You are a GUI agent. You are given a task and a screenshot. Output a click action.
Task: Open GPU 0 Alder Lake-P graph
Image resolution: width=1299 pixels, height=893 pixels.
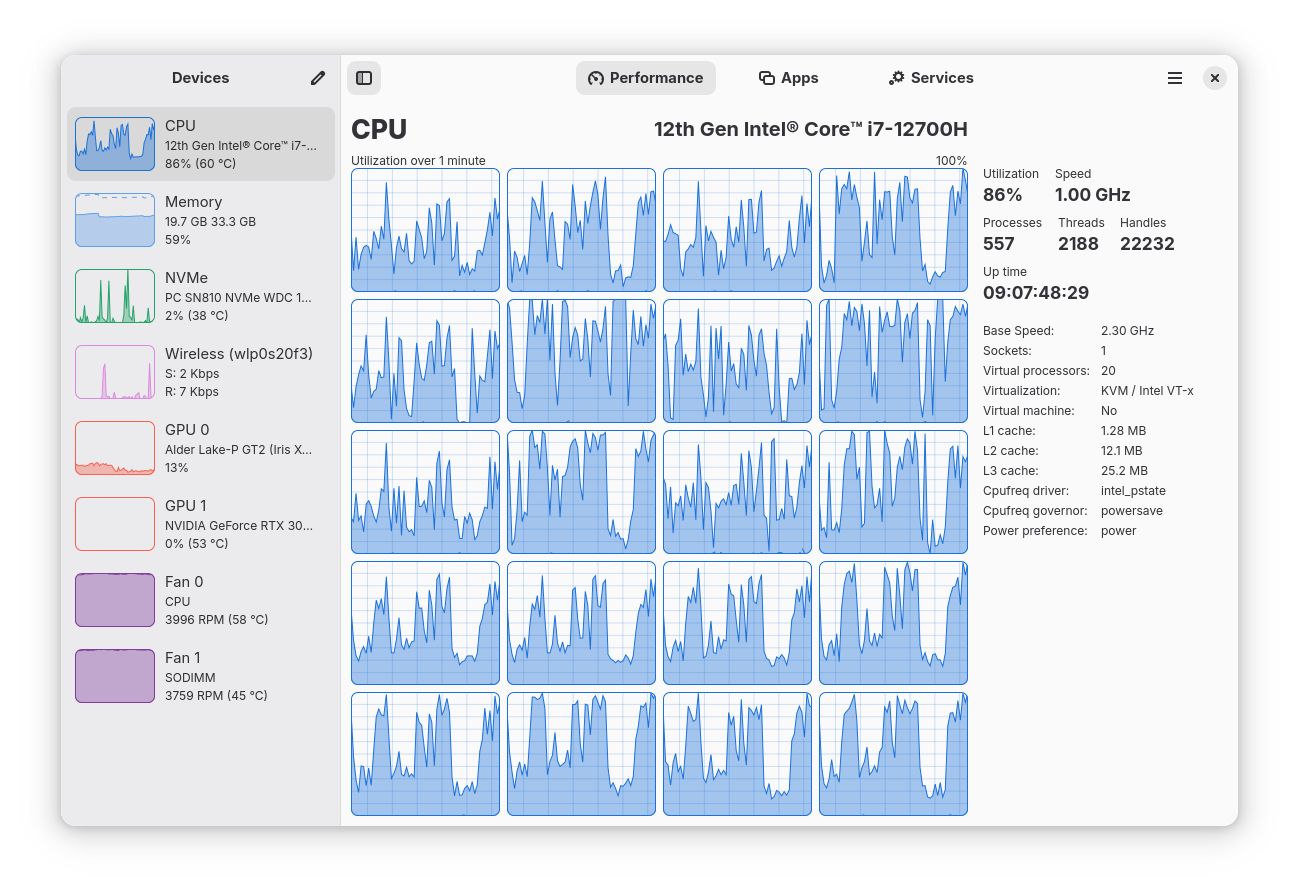115,448
